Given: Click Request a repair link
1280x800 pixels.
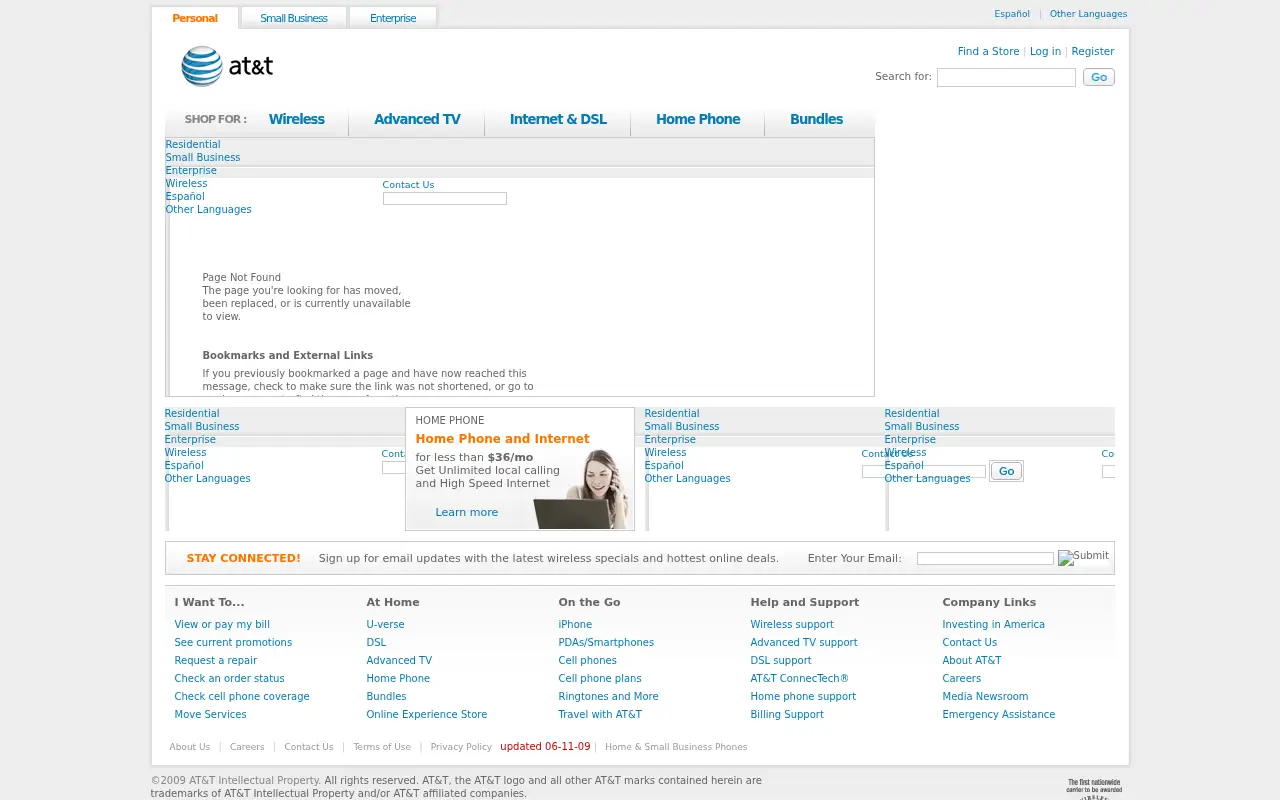Looking at the screenshot, I should (215, 660).
